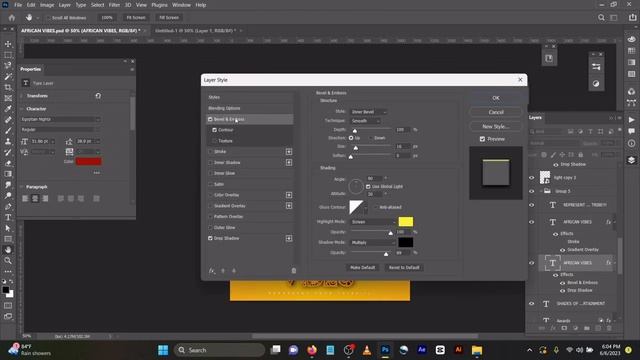Open the Highlight Mode dropdown
This screenshot has height=360, width=640.
click(x=373, y=222)
